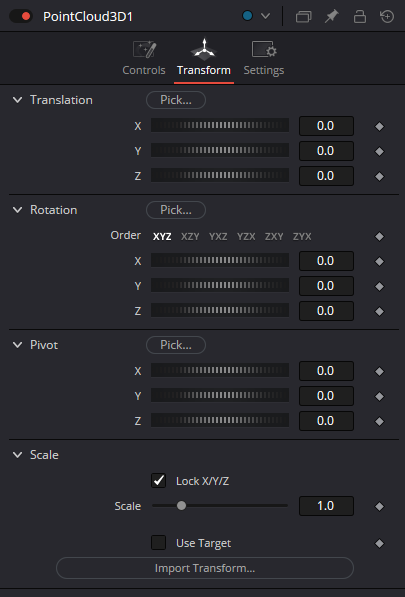Click the Import Transform button

tap(205, 568)
